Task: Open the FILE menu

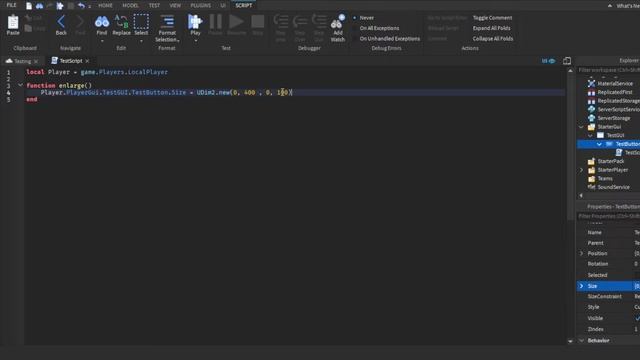Action: [x=11, y=5]
